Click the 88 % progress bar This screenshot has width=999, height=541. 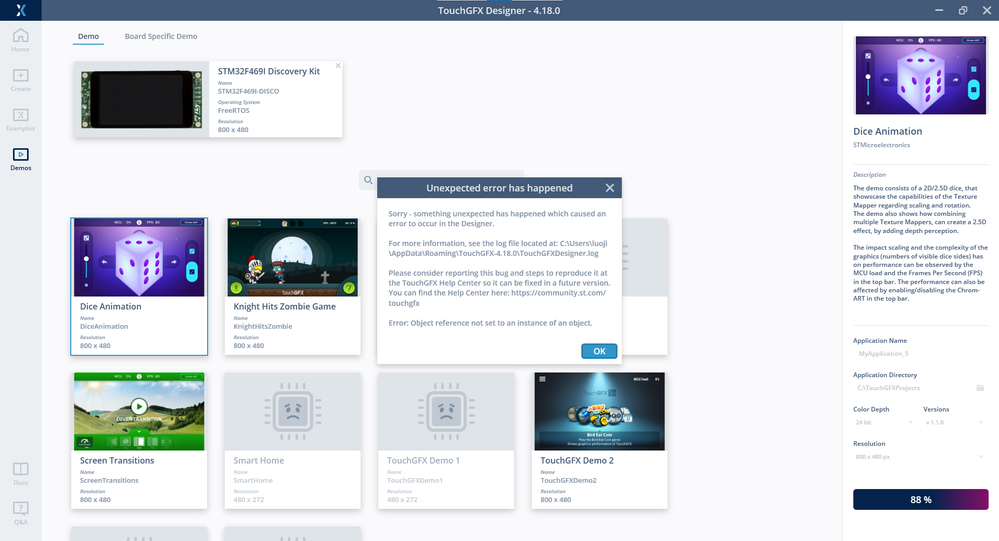click(x=921, y=500)
